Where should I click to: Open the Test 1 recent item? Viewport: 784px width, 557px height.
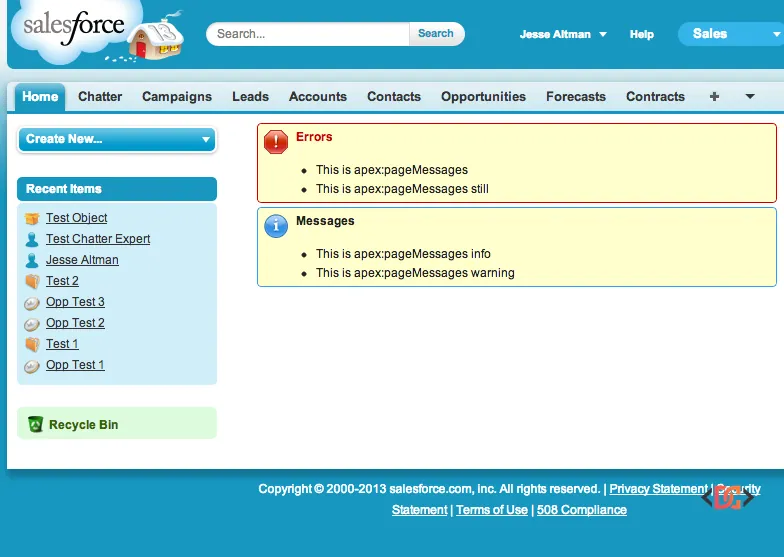click(x=62, y=344)
